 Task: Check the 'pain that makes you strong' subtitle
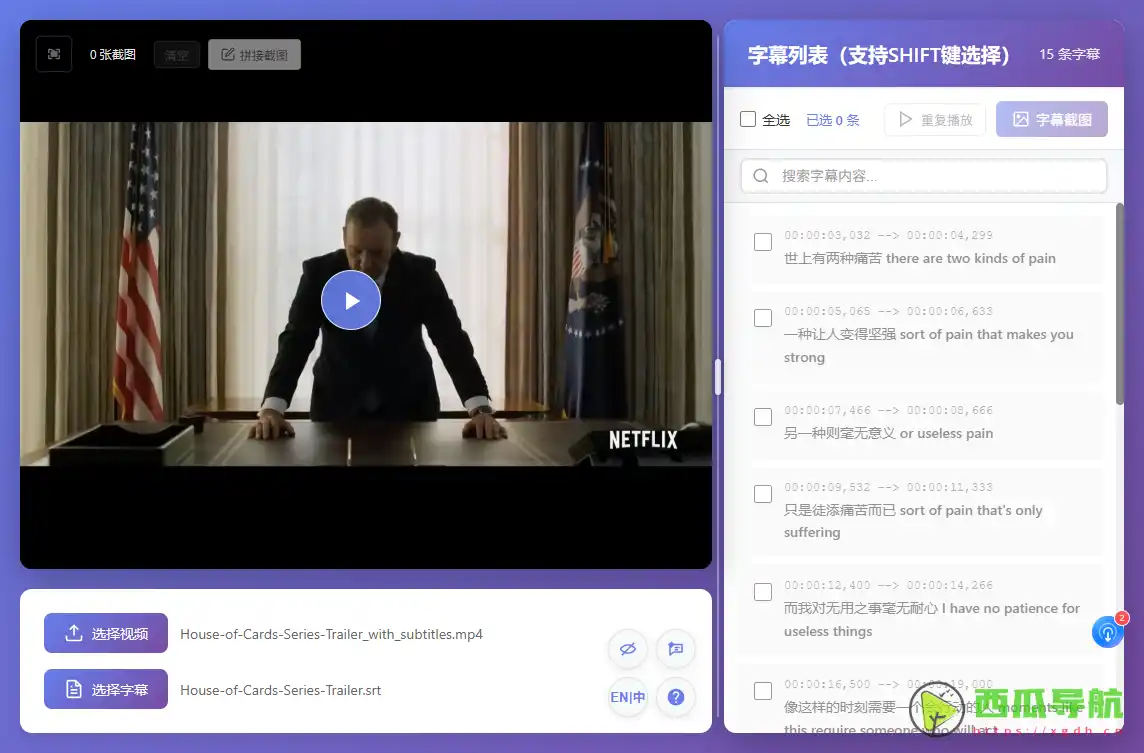(x=762, y=318)
